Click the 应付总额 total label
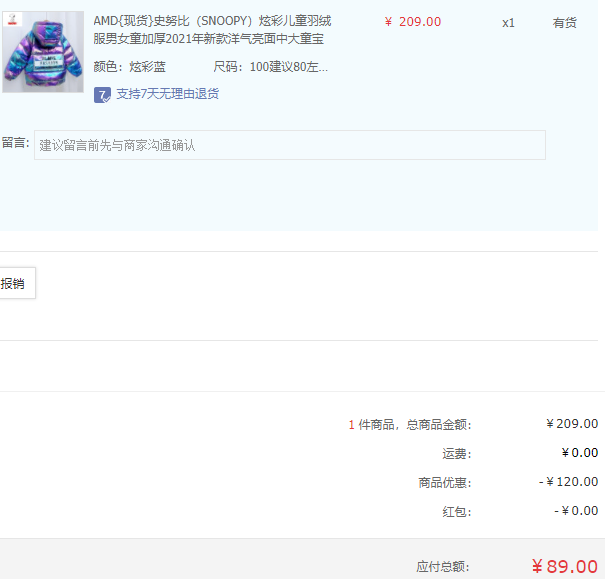The width and height of the screenshot is (605, 579). click(443, 567)
